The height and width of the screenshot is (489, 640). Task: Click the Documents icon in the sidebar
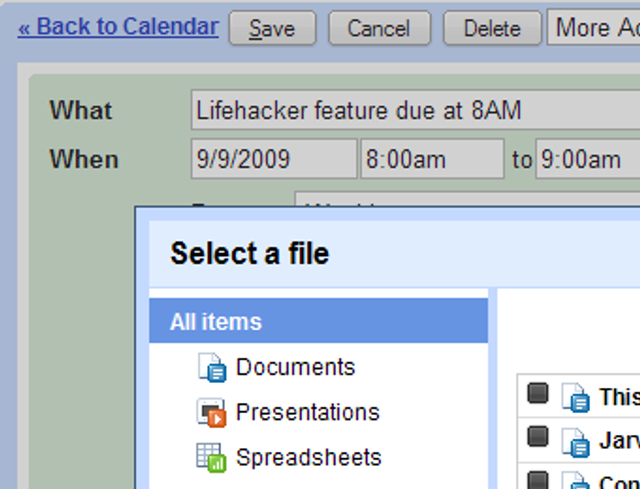tap(212, 368)
